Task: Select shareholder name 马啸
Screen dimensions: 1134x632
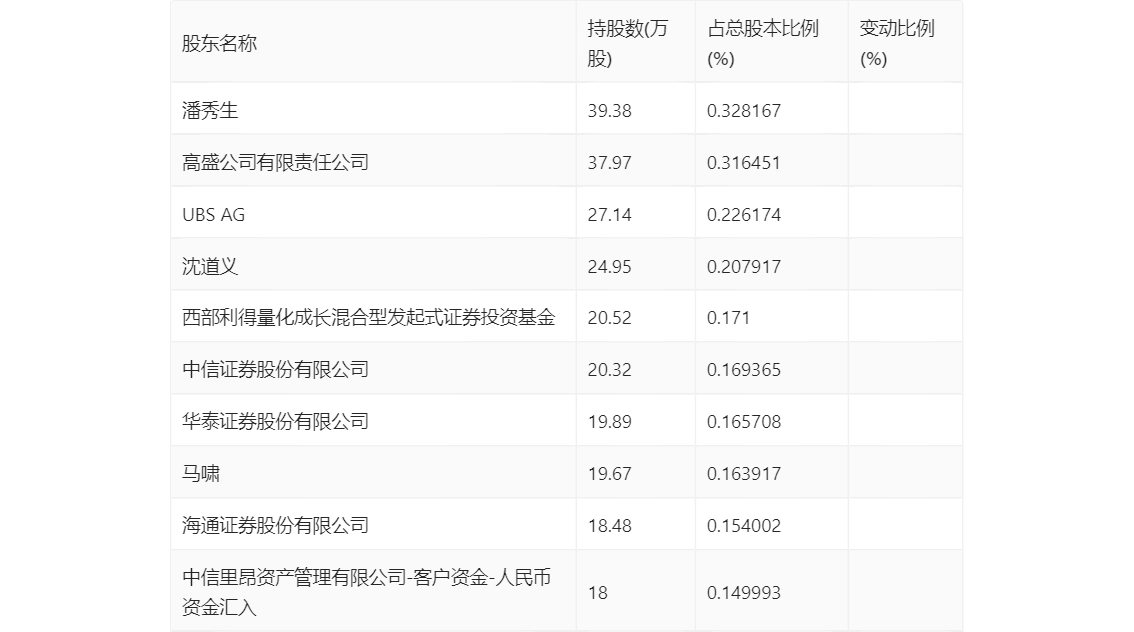Action: coord(200,474)
